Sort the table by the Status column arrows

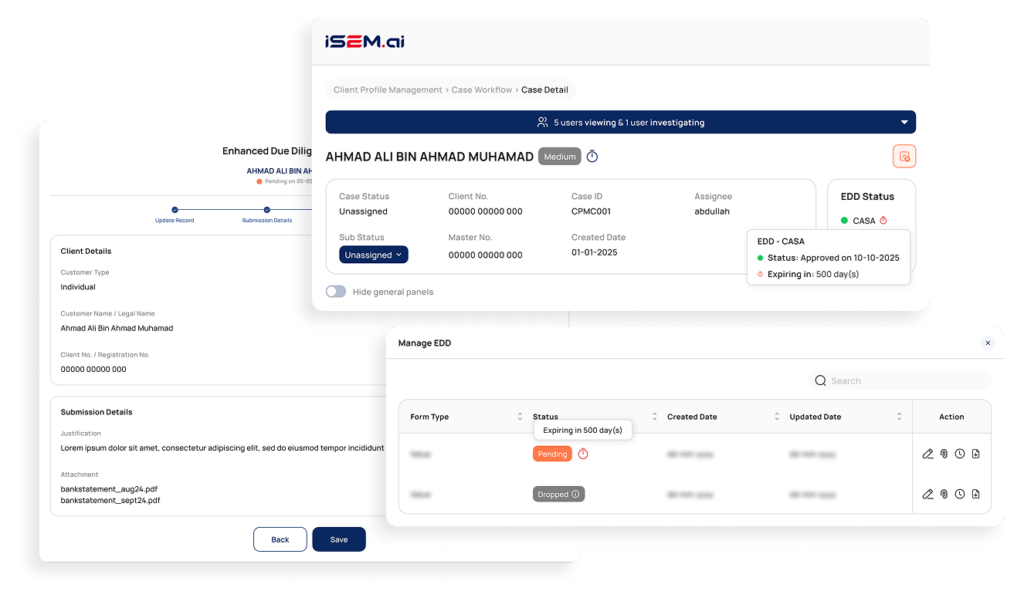pos(657,415)
